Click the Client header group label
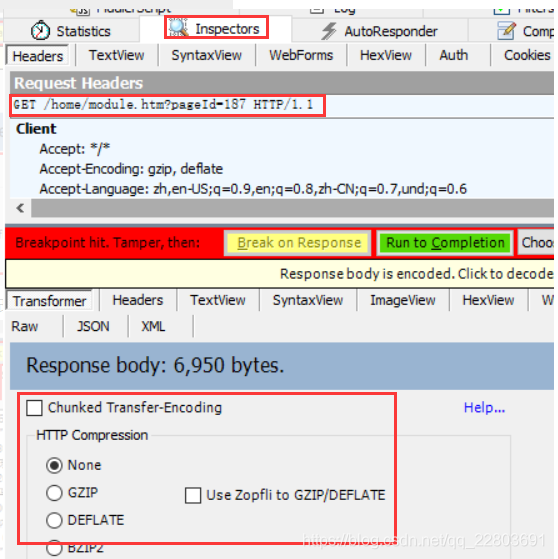 pos(36,129)
